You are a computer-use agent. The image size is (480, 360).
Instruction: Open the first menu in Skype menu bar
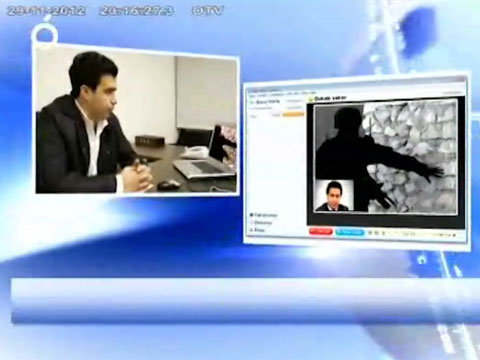[x=252, y=96]
